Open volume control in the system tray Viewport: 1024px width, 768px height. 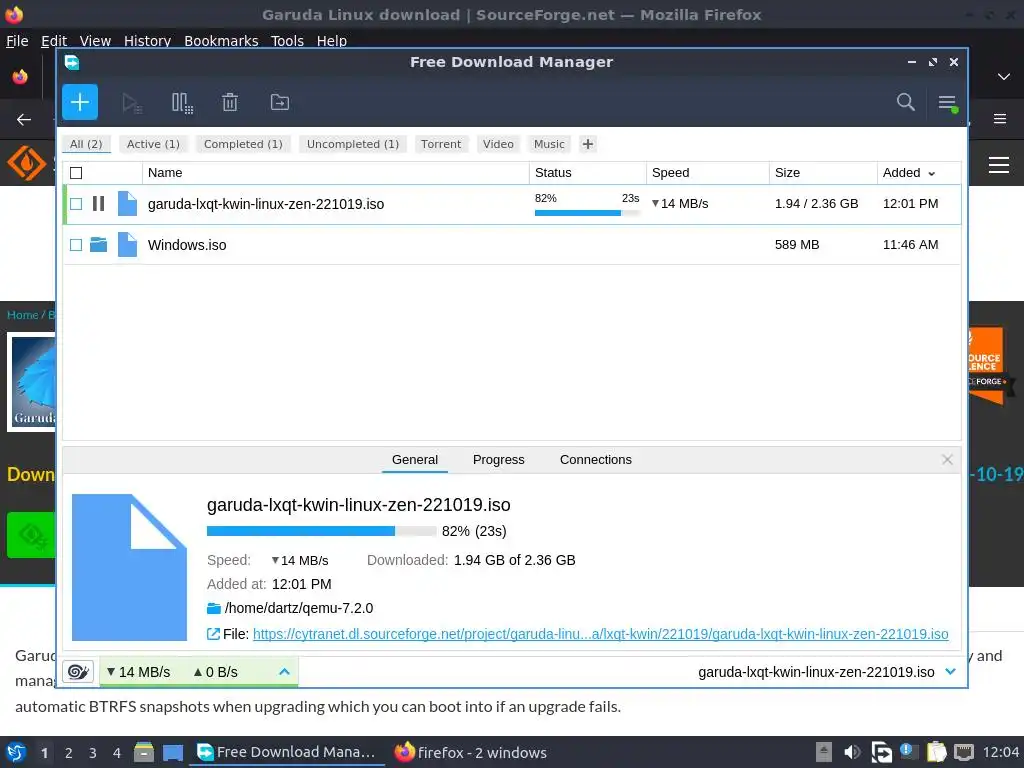[x=852, y=752]
